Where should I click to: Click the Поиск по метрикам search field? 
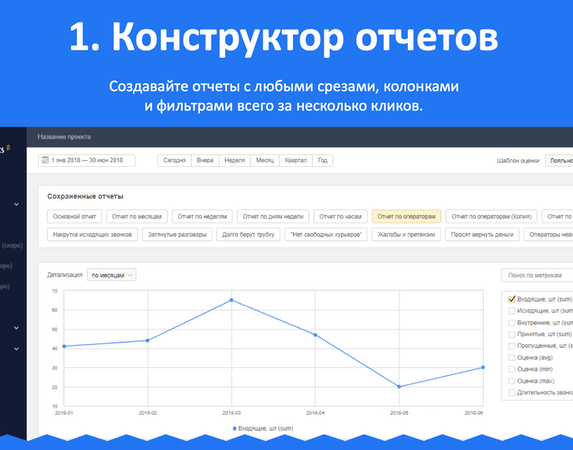pos(537,275)
